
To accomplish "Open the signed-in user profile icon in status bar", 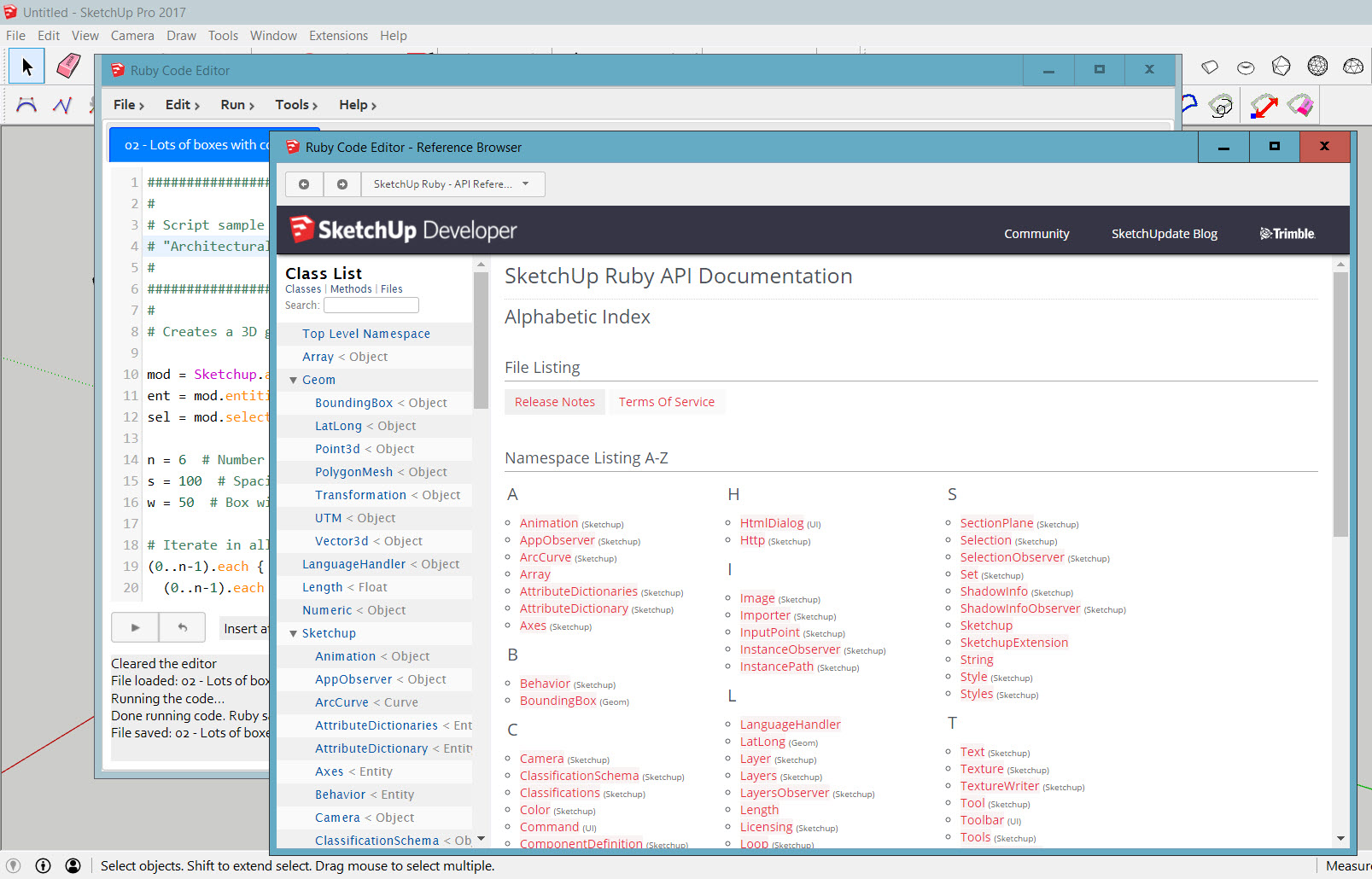I will (73, 865).
